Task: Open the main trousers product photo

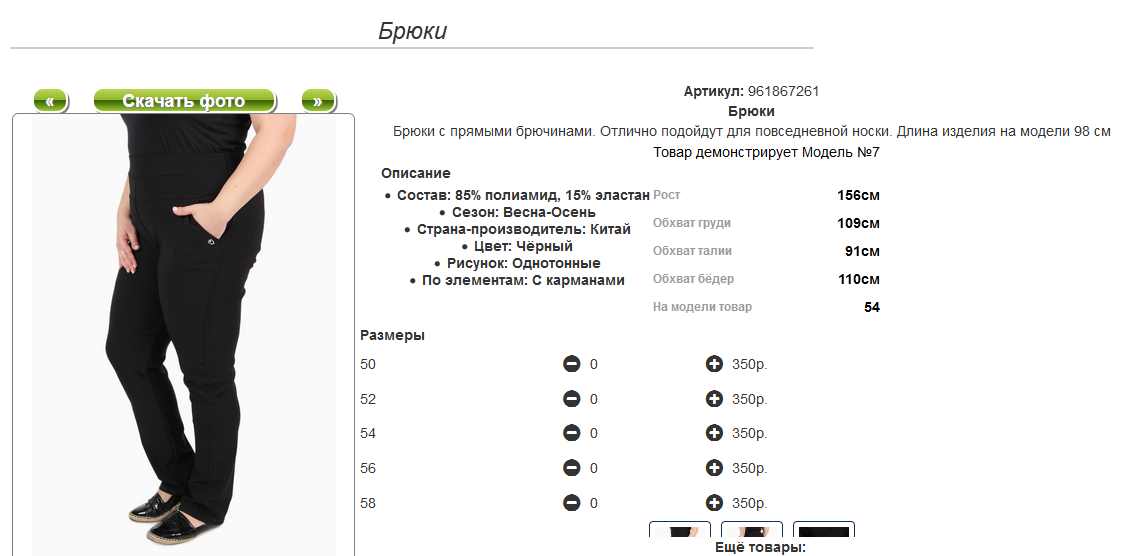Action: tap(183, 335)
